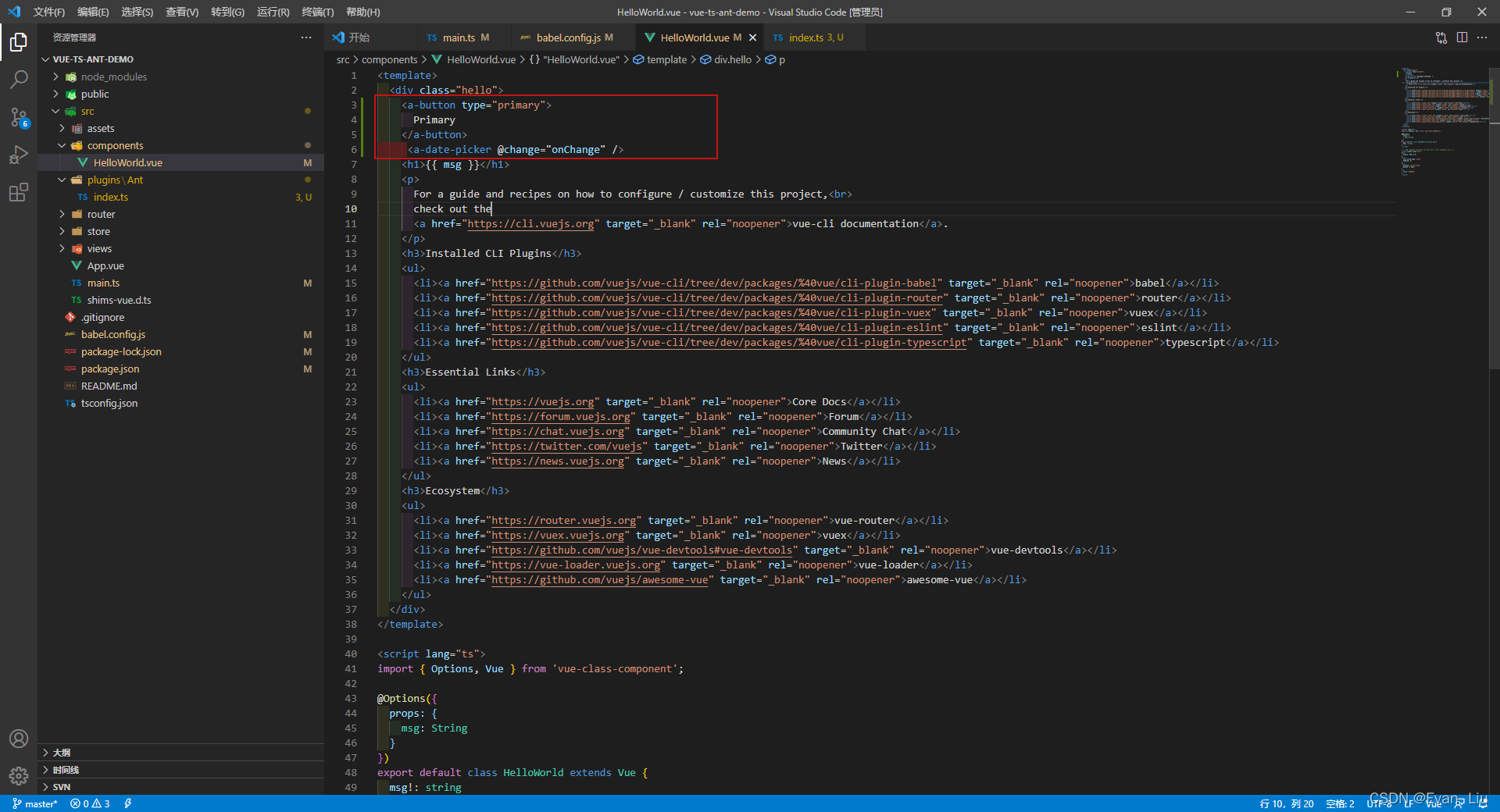Split the editor to the right
1500x812 pixels.
1462,37
